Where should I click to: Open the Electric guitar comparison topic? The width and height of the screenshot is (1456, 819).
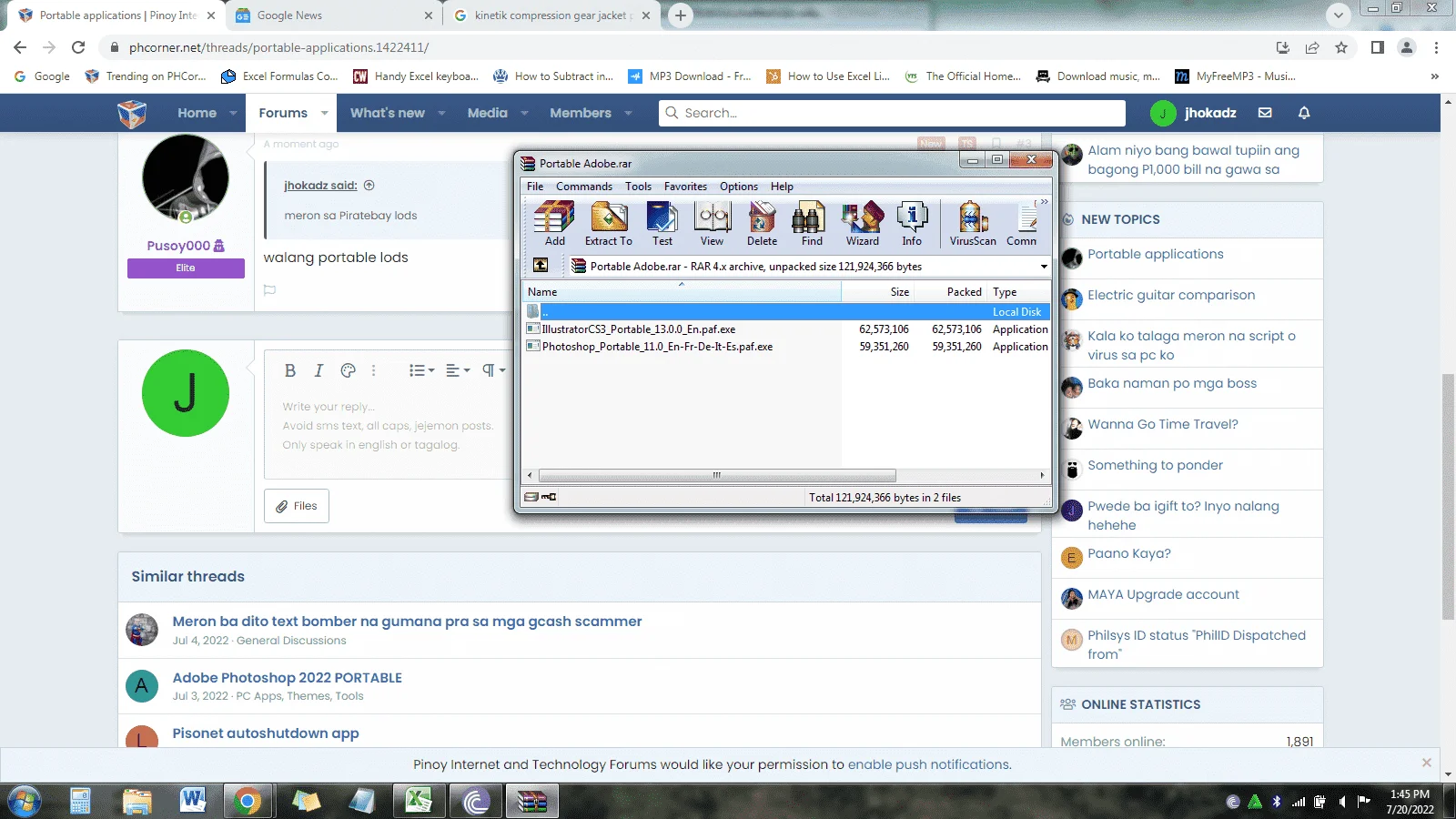click(x=1171, y=295)
